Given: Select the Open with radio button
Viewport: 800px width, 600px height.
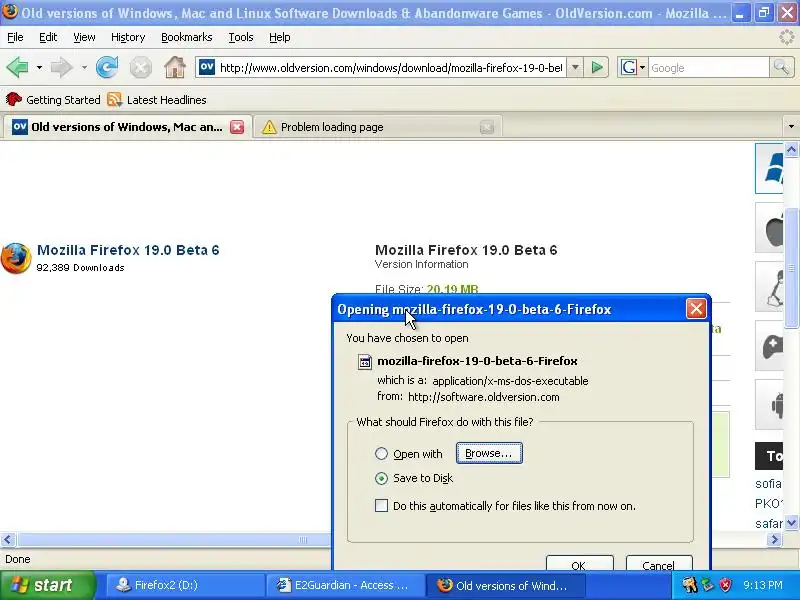Looking at the screenshot, I should (381, 454).
